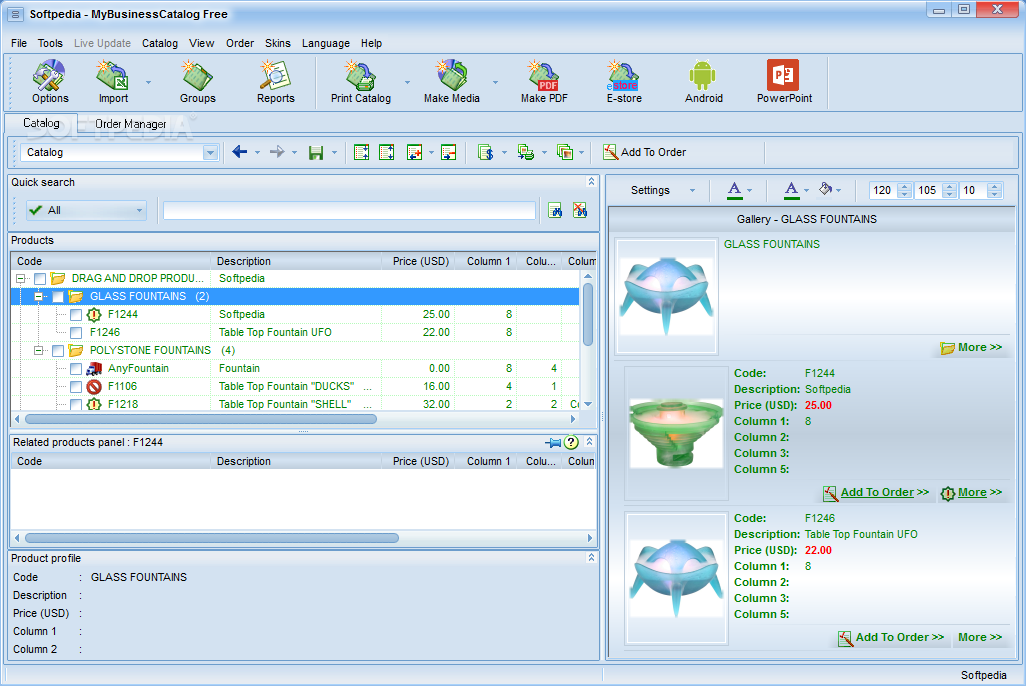This screenshot has height=686, width=1026.
Task: Collapse the Product profile panel
Action: [x=591, y=558]
